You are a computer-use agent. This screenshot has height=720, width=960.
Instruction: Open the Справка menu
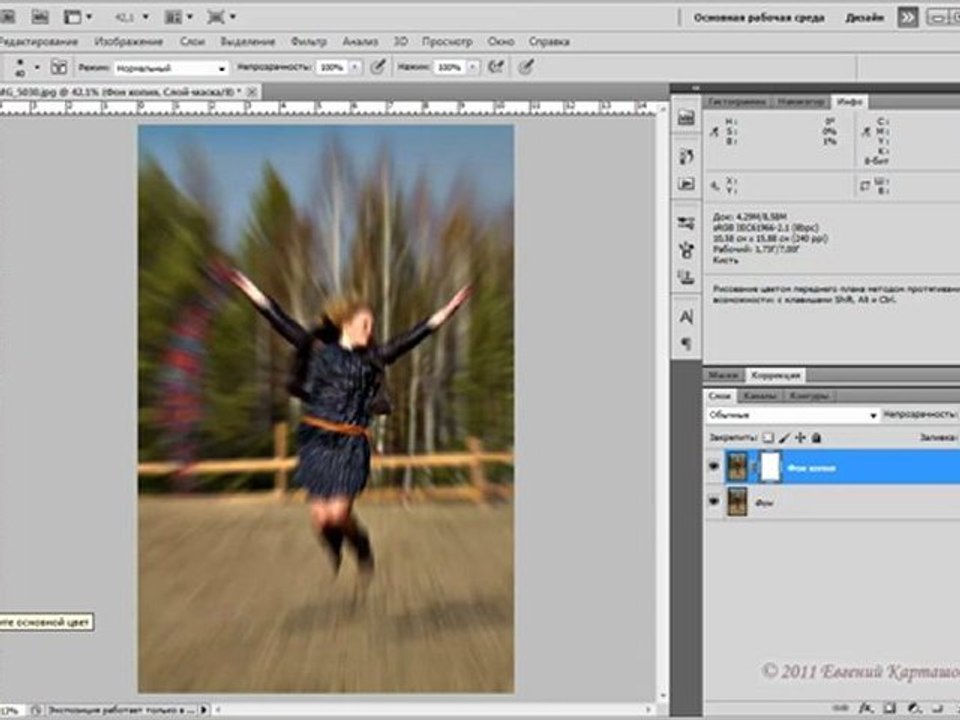click(549, 42)
